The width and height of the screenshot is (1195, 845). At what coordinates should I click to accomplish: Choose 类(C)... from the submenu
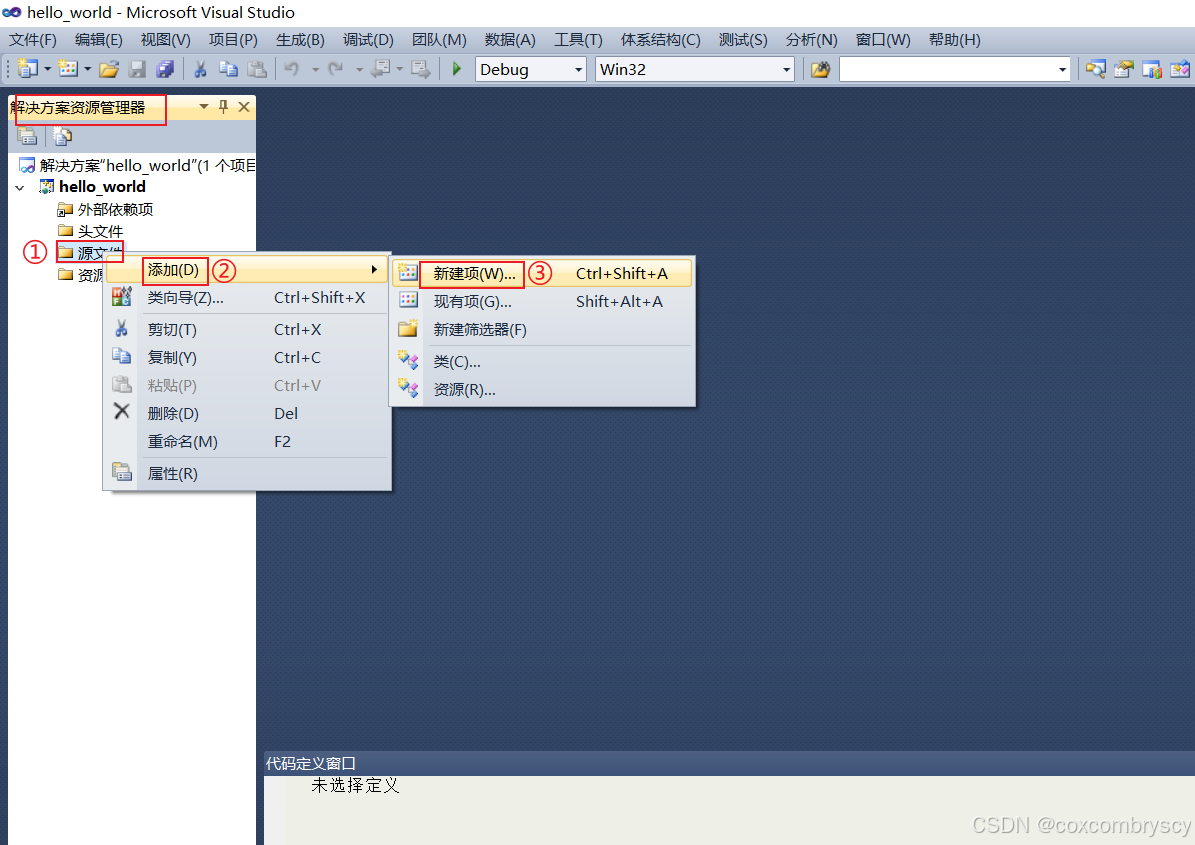pos(543,362)
